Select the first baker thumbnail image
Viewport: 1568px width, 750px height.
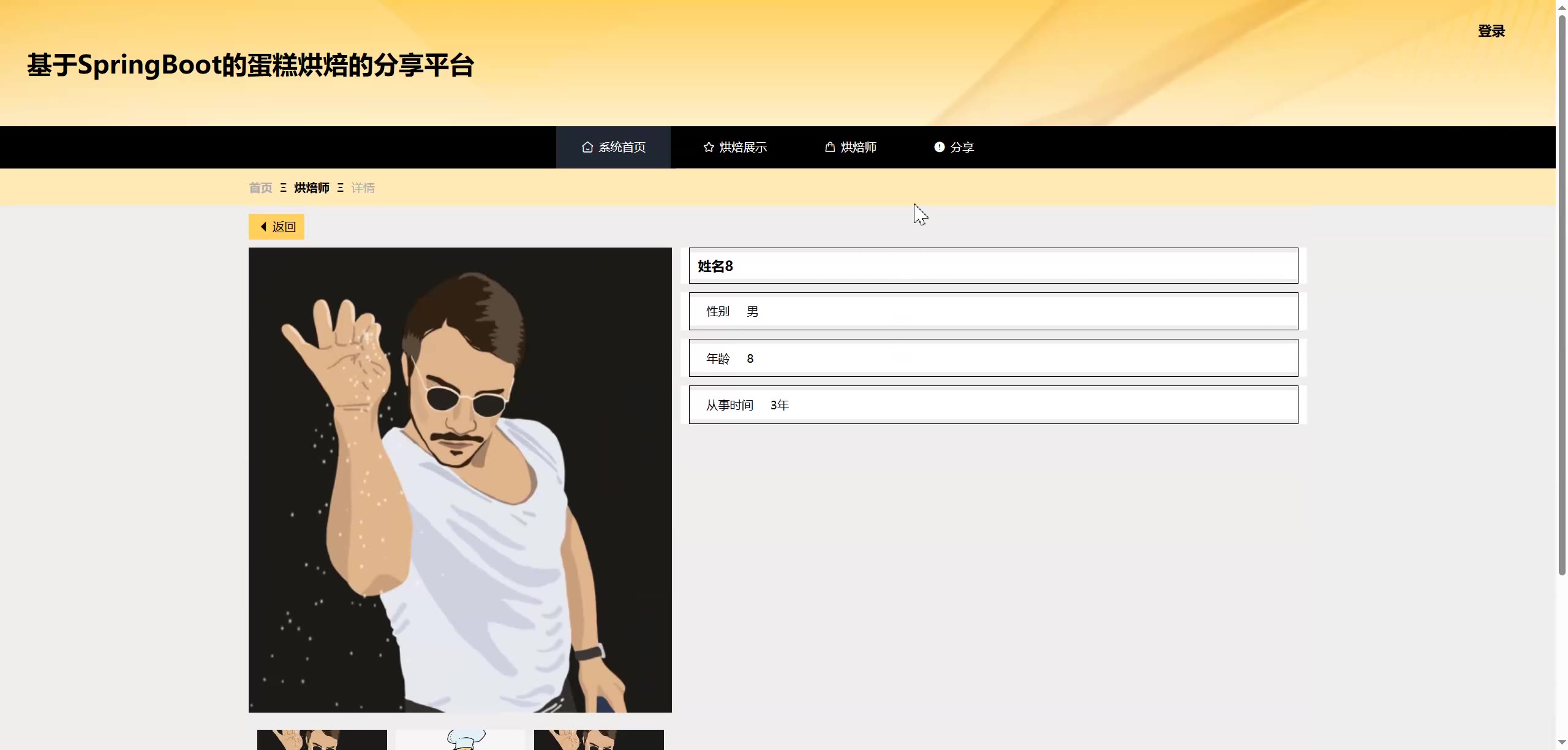(x=322, y=739)
